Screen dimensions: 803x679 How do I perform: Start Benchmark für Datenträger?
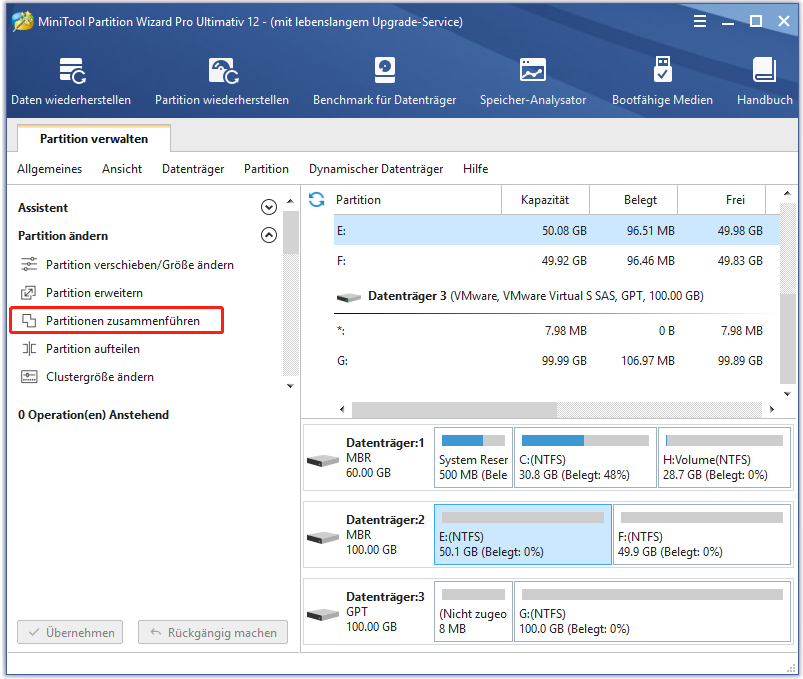point(385,81)
